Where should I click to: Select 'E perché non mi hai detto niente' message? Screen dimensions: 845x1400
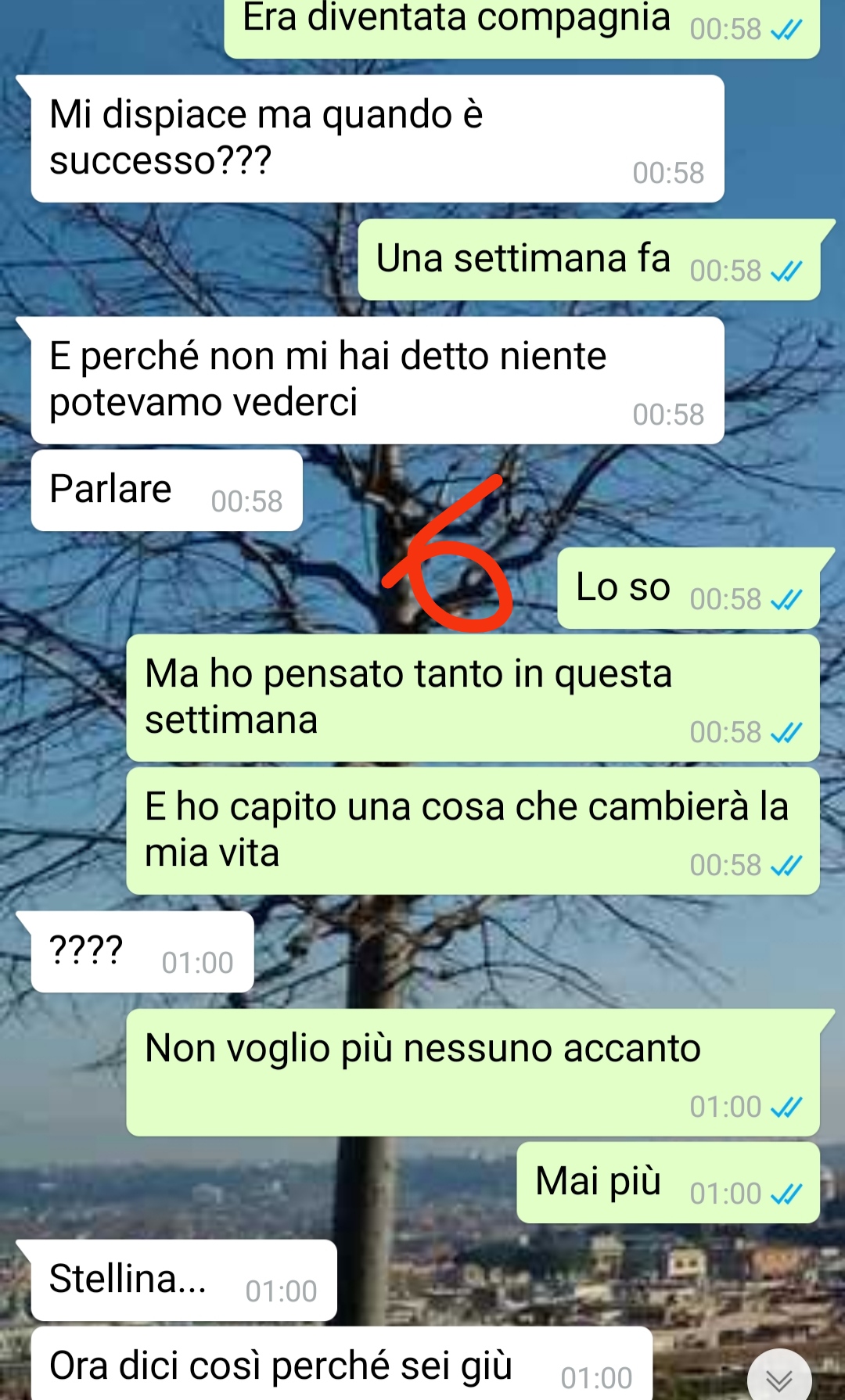pyautogui.click(x=377, y=380)
